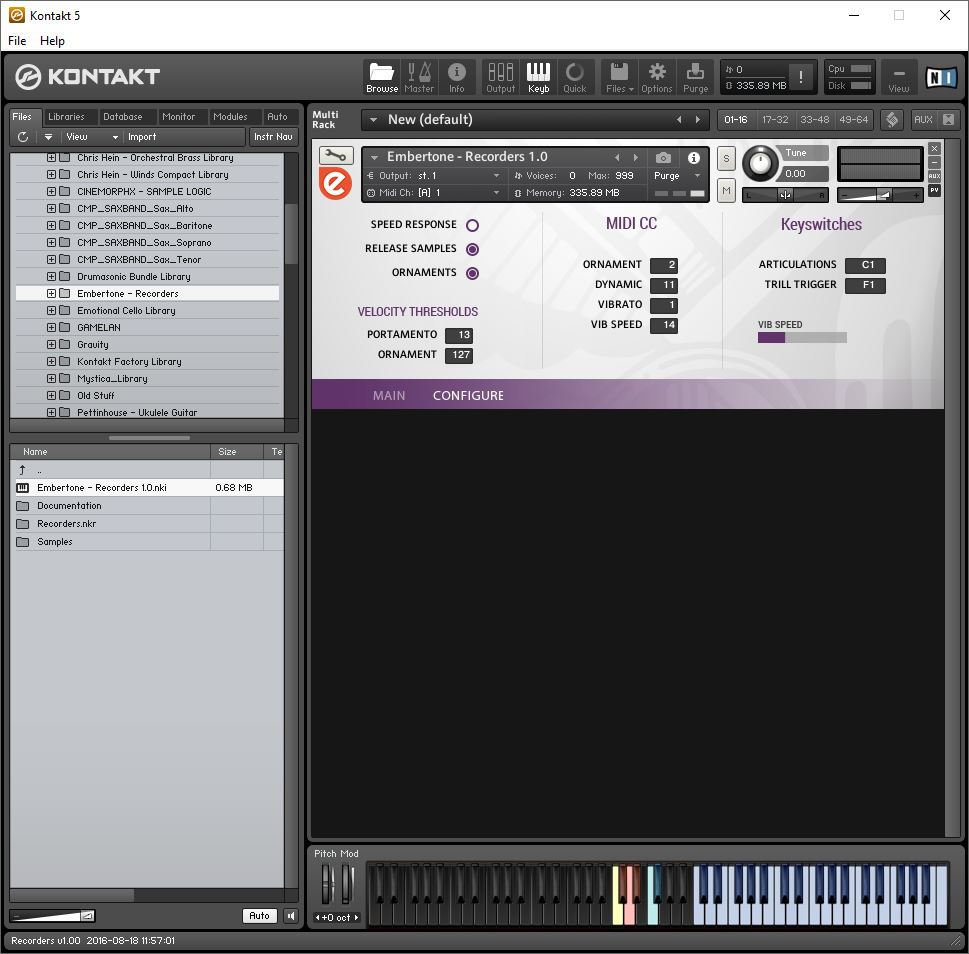Expand Kontakt Factory Library folder
Image resolution: width=969 pixels, height=954 pixels.
pos(51,361)
